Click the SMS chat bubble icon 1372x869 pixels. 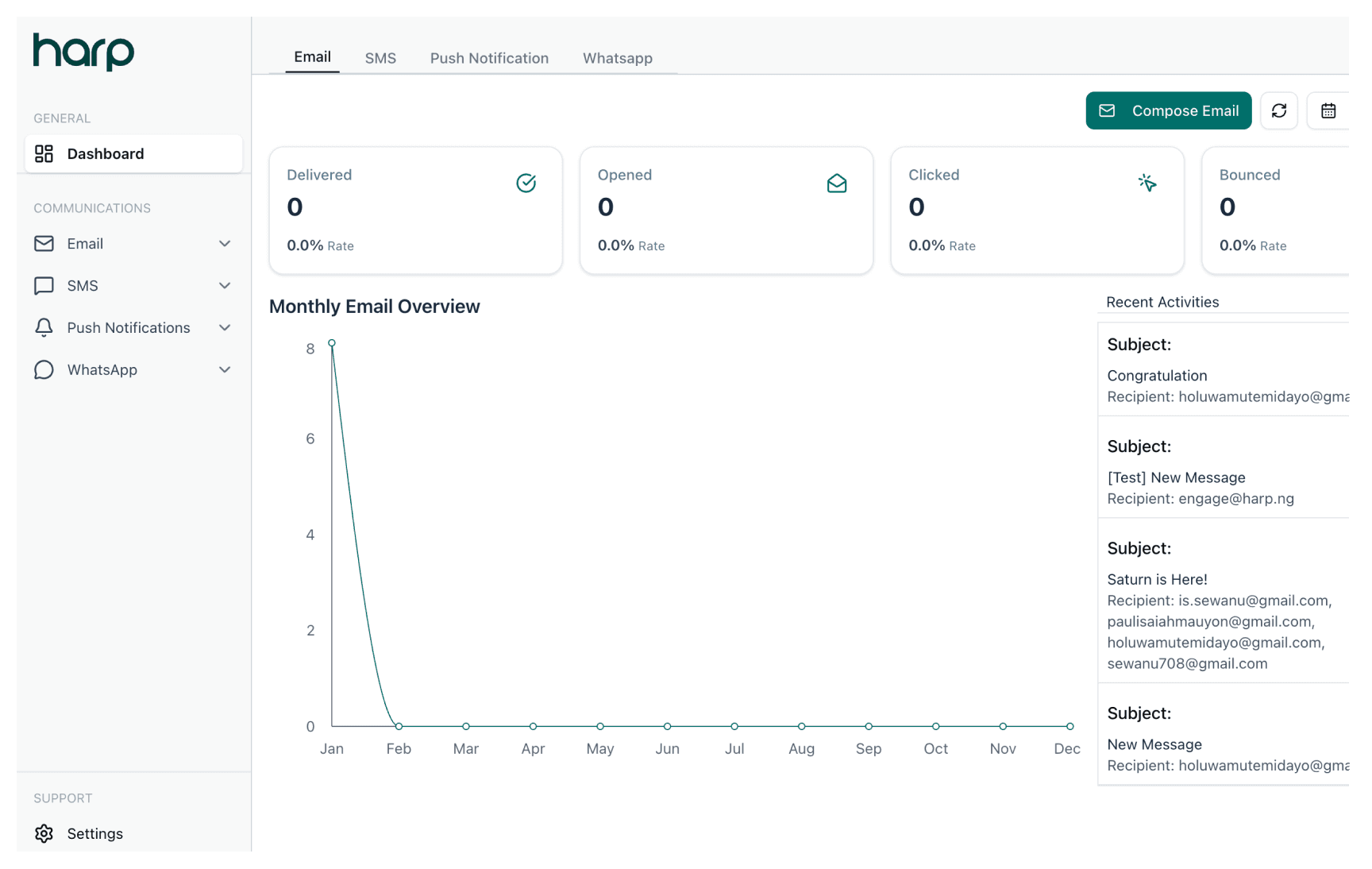click(x=44, y=285)
